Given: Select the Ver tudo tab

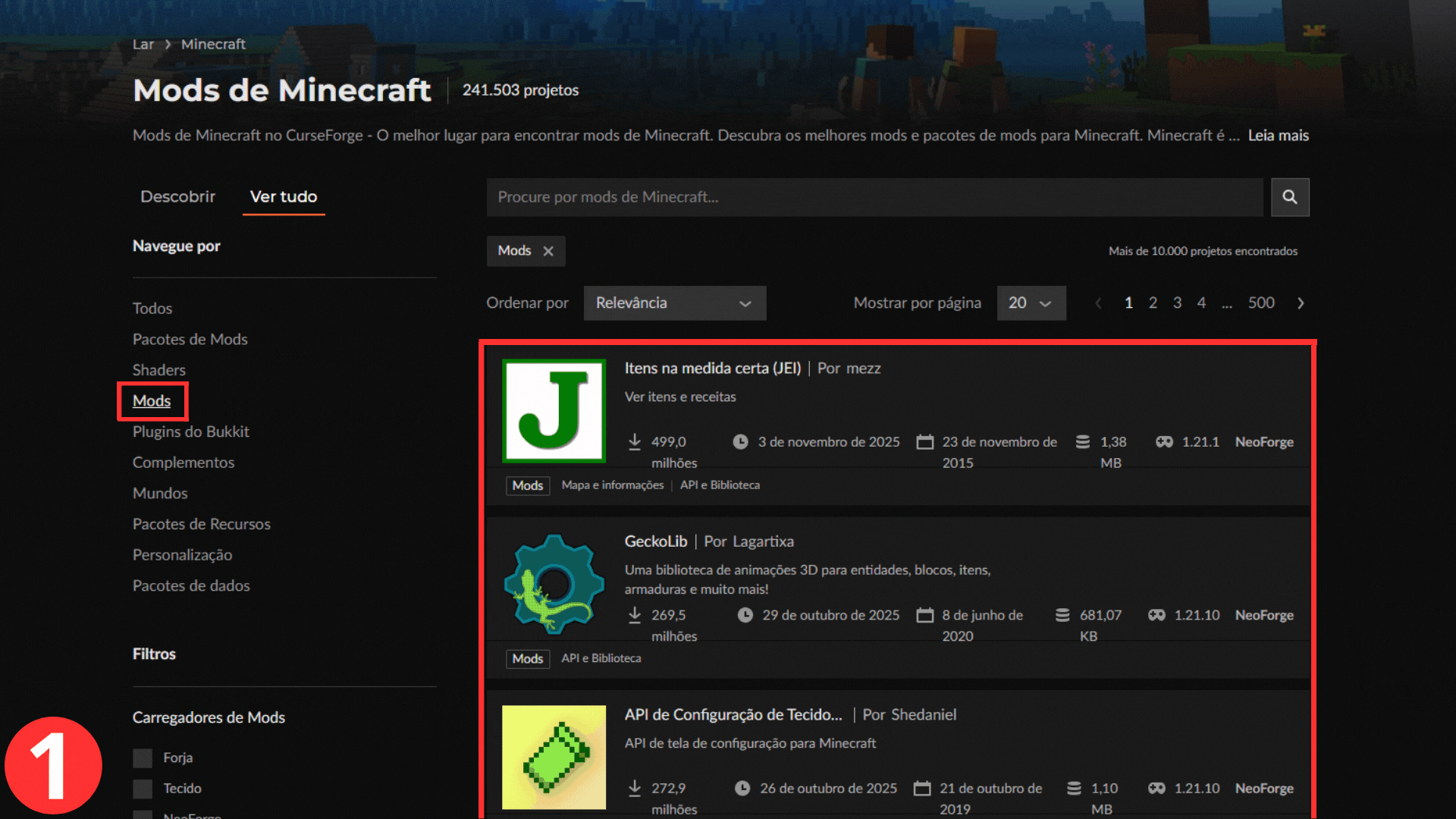Looking at the screenshot, I should click(x=284, y=197).
